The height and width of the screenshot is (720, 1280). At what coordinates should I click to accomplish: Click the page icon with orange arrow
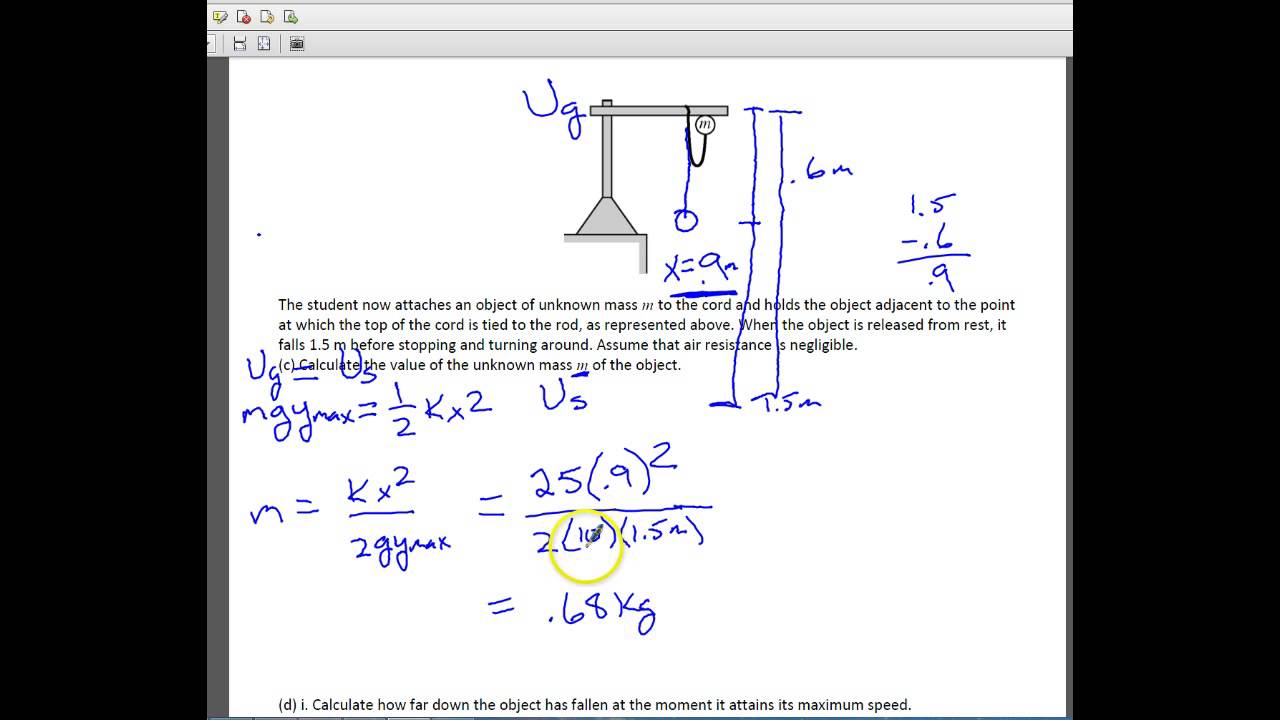(x=267, y=17)
